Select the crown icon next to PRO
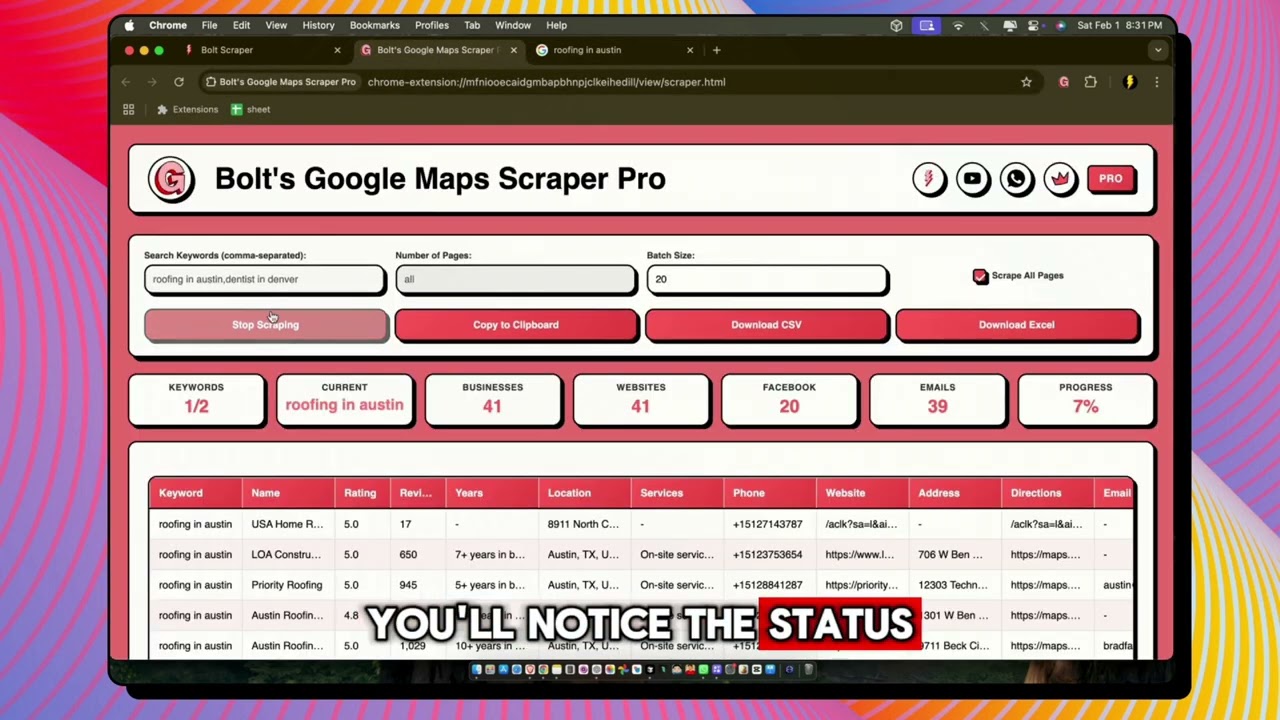The image size is (1280, 720). point(1060,178)
